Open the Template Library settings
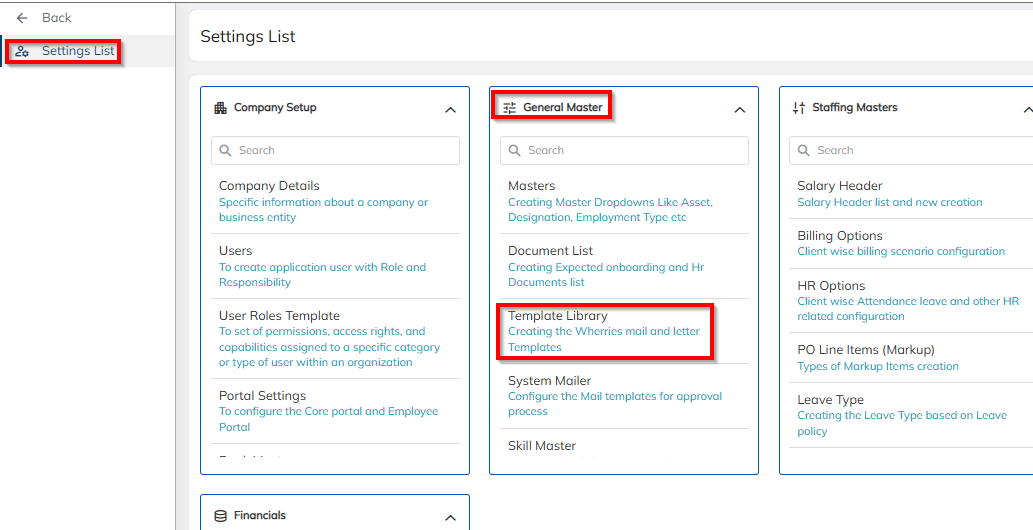1033x530 pixels. click(557, 316)
